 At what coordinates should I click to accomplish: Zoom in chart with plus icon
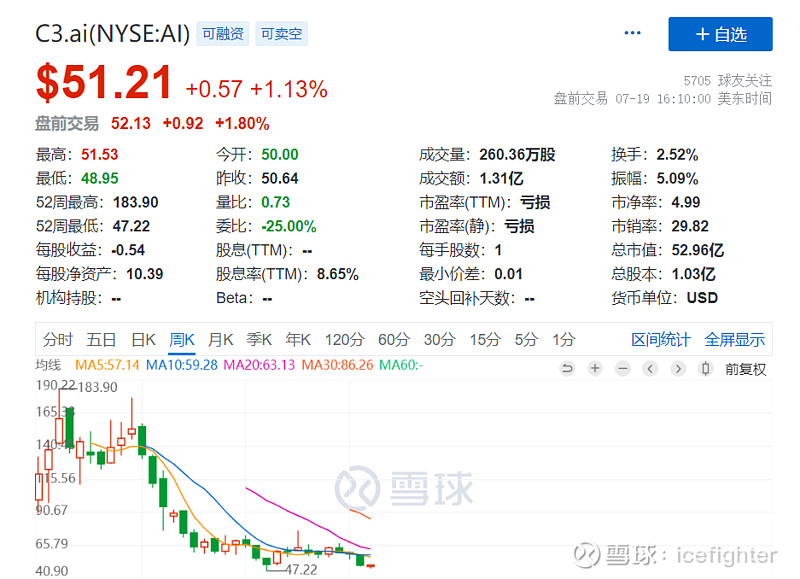(595, 368)
